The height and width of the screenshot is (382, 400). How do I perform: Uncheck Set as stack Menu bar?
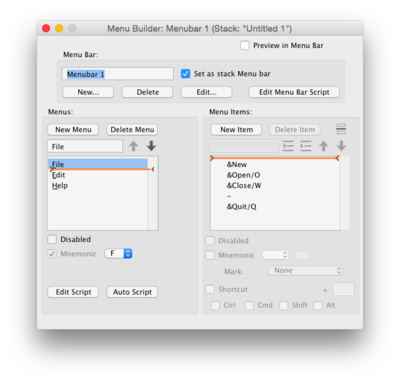point(185,74)
